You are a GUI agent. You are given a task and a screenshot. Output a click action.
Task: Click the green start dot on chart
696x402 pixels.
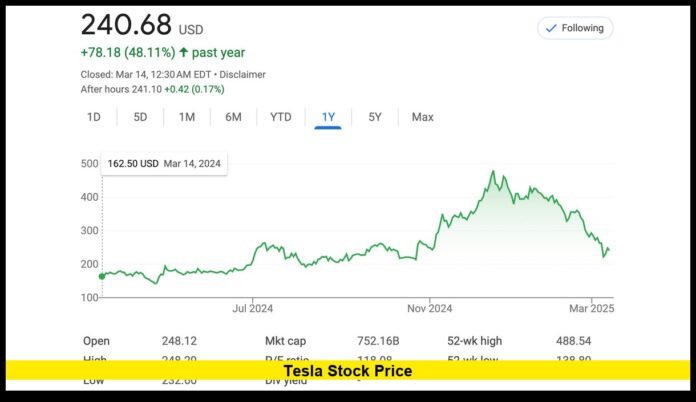101,275
